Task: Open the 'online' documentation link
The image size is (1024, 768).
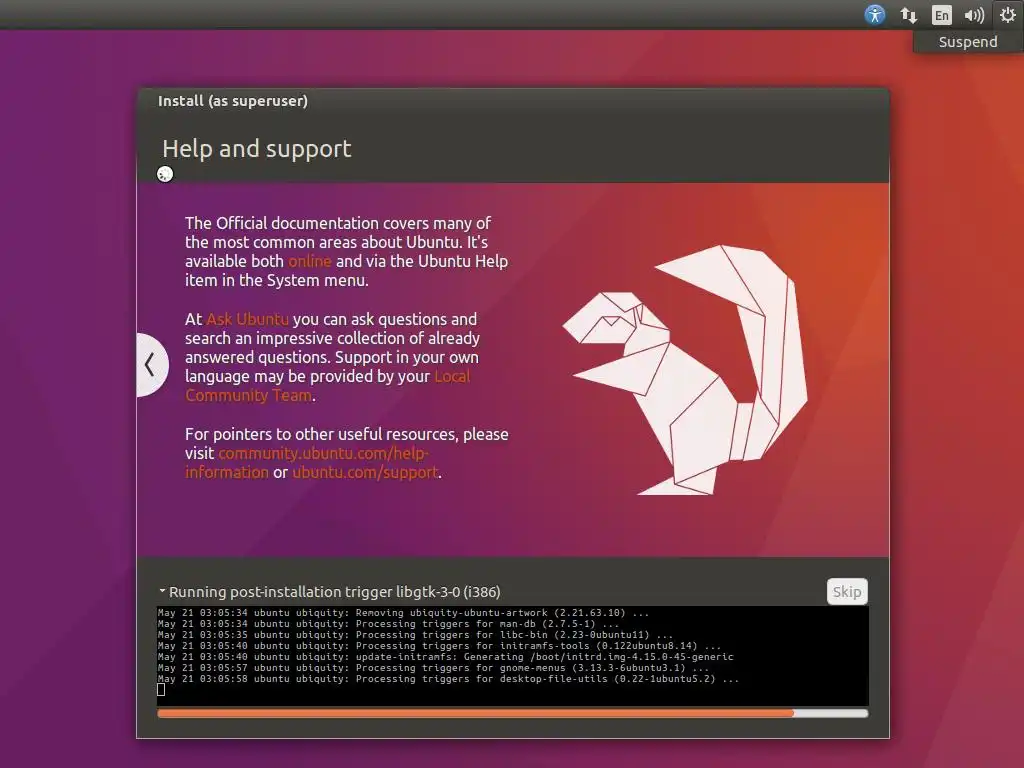Action: [310, 261]
